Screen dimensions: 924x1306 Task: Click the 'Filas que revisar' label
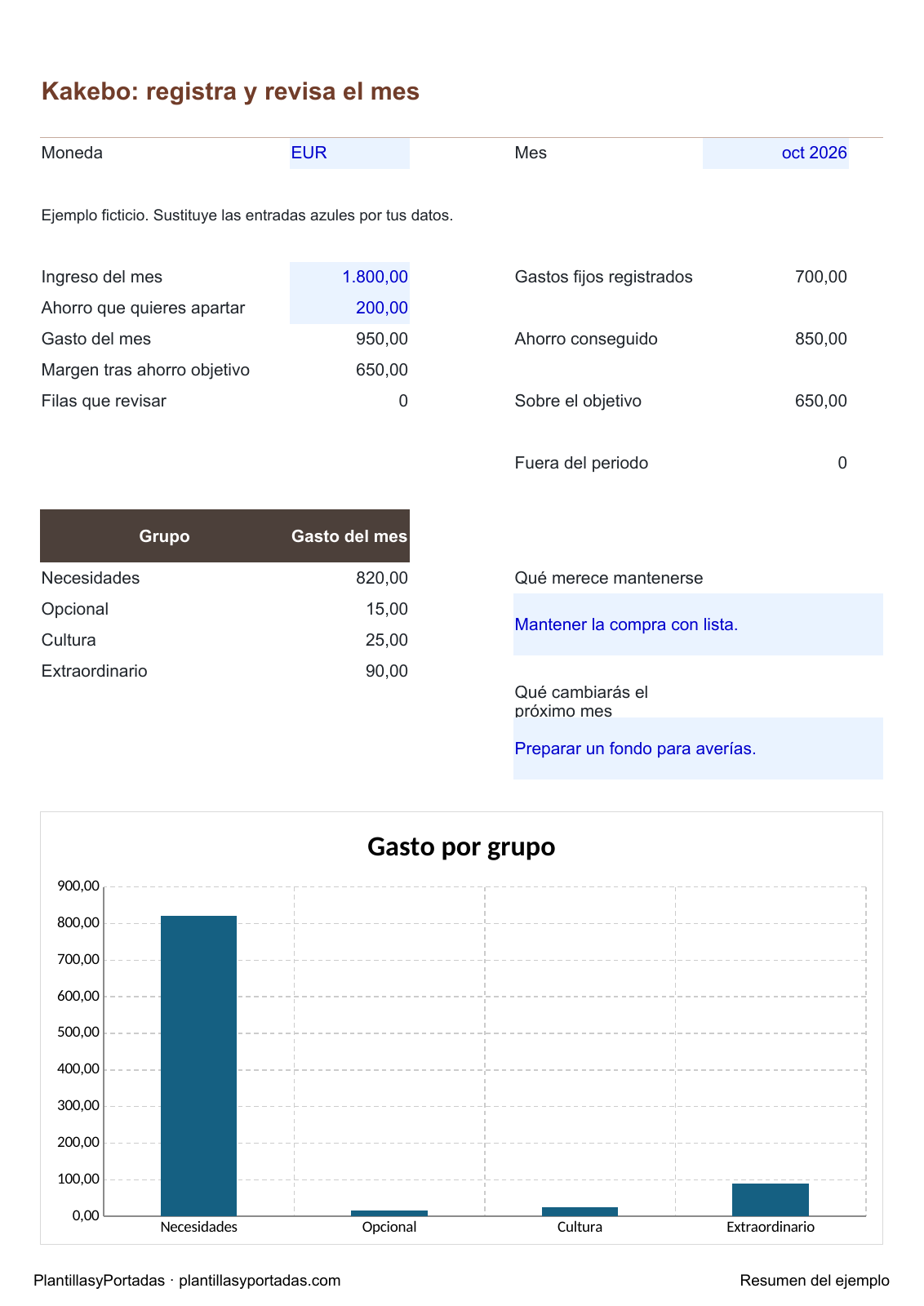coord(104,402)
